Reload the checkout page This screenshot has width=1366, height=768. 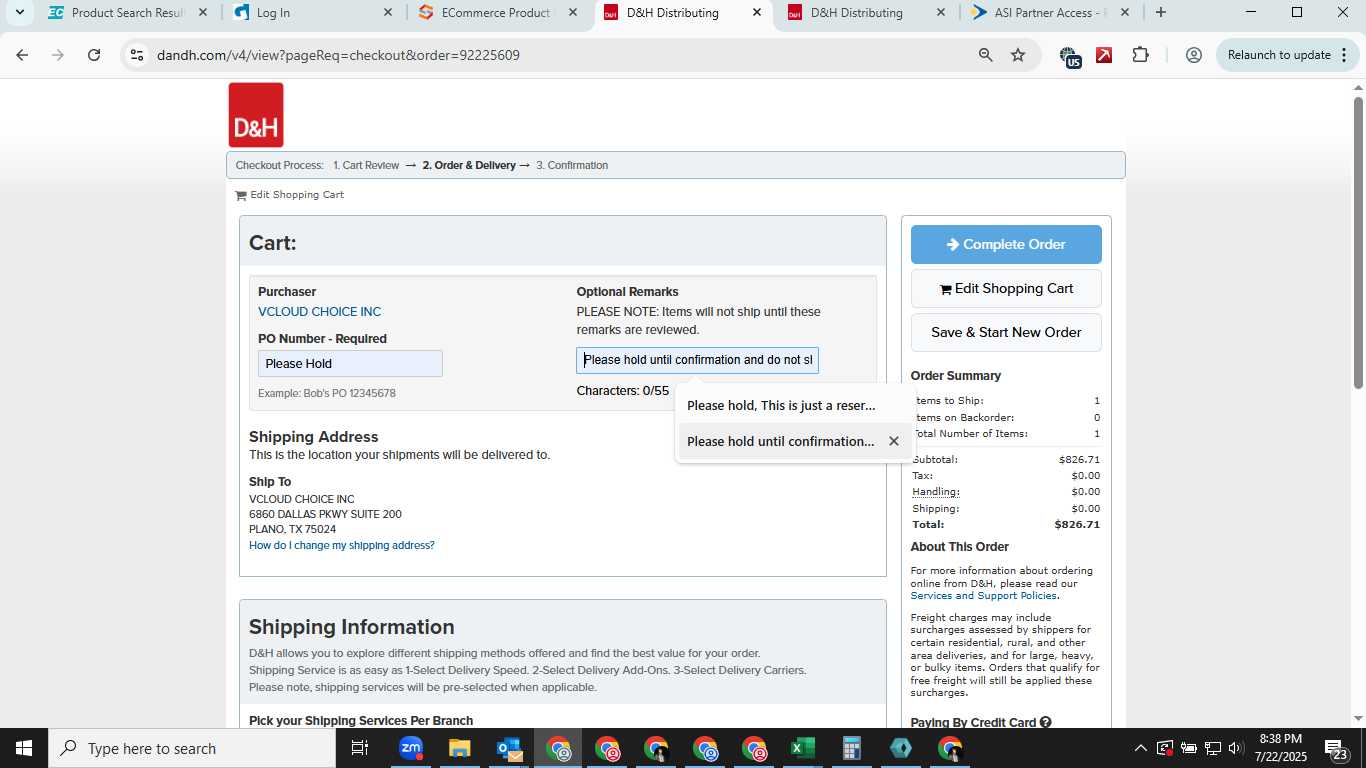[x=94, y=55]
